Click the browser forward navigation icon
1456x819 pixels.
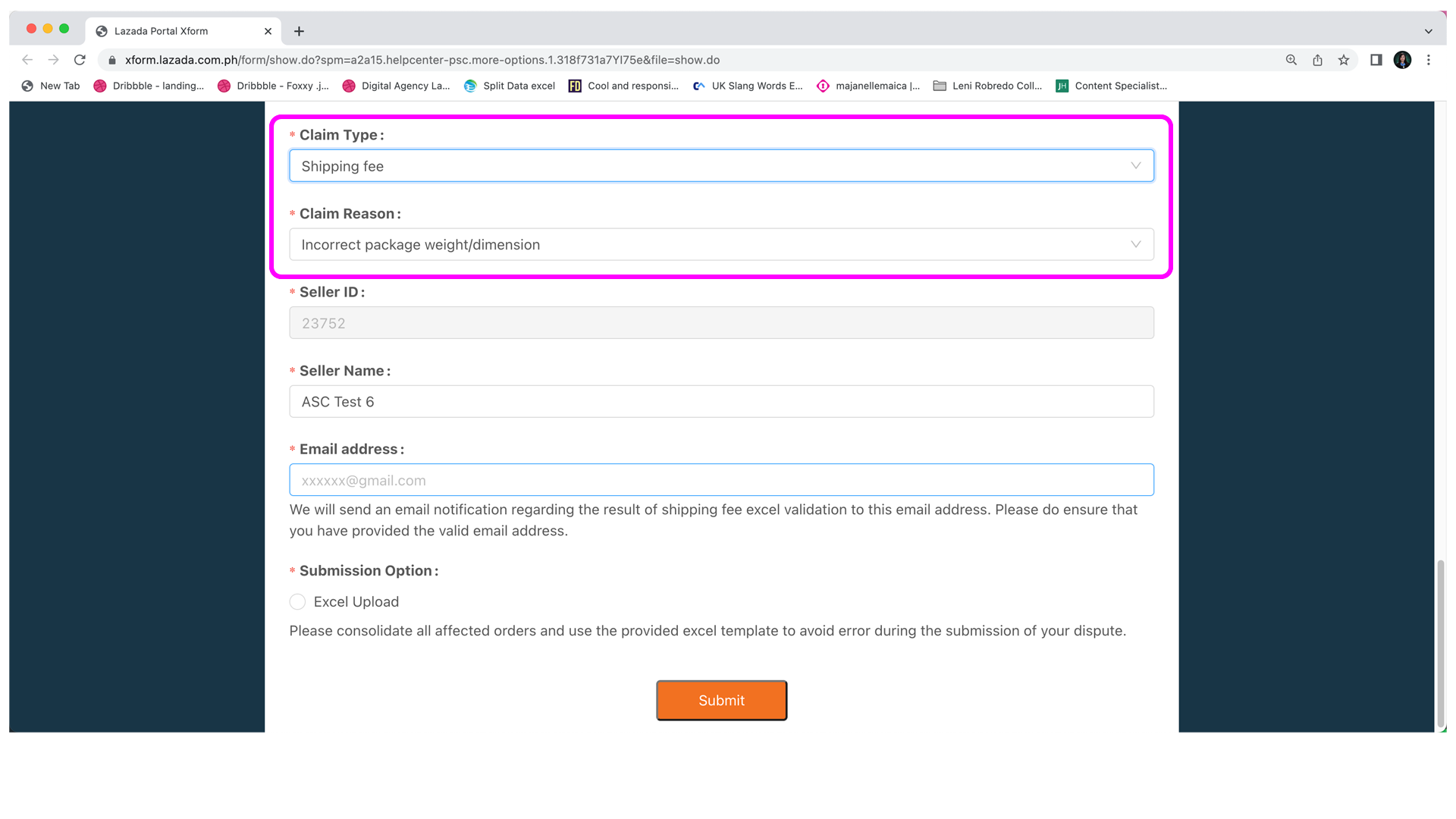pos(55,60)
